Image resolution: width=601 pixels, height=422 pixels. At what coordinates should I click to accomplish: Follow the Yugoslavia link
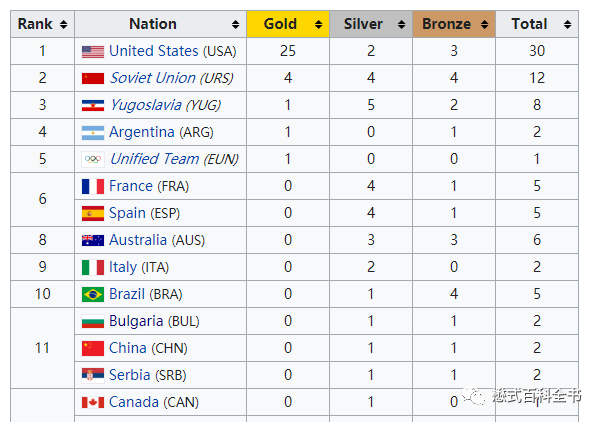coord(146,105)
